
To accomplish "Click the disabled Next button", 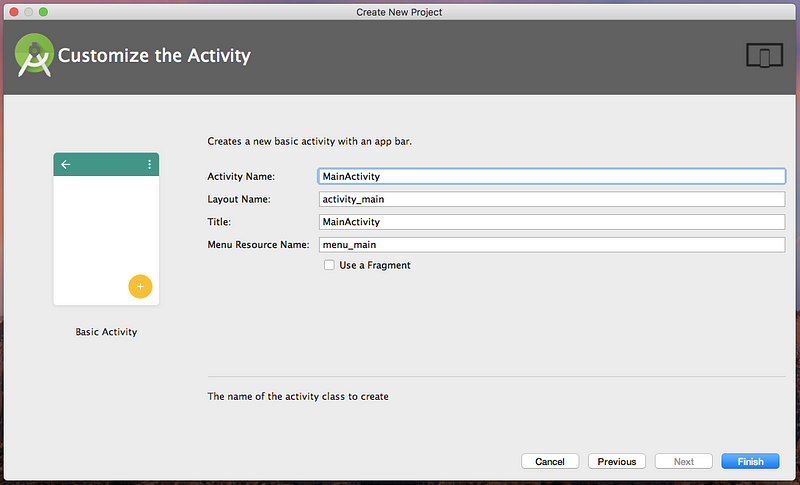I will click(684, 462).
